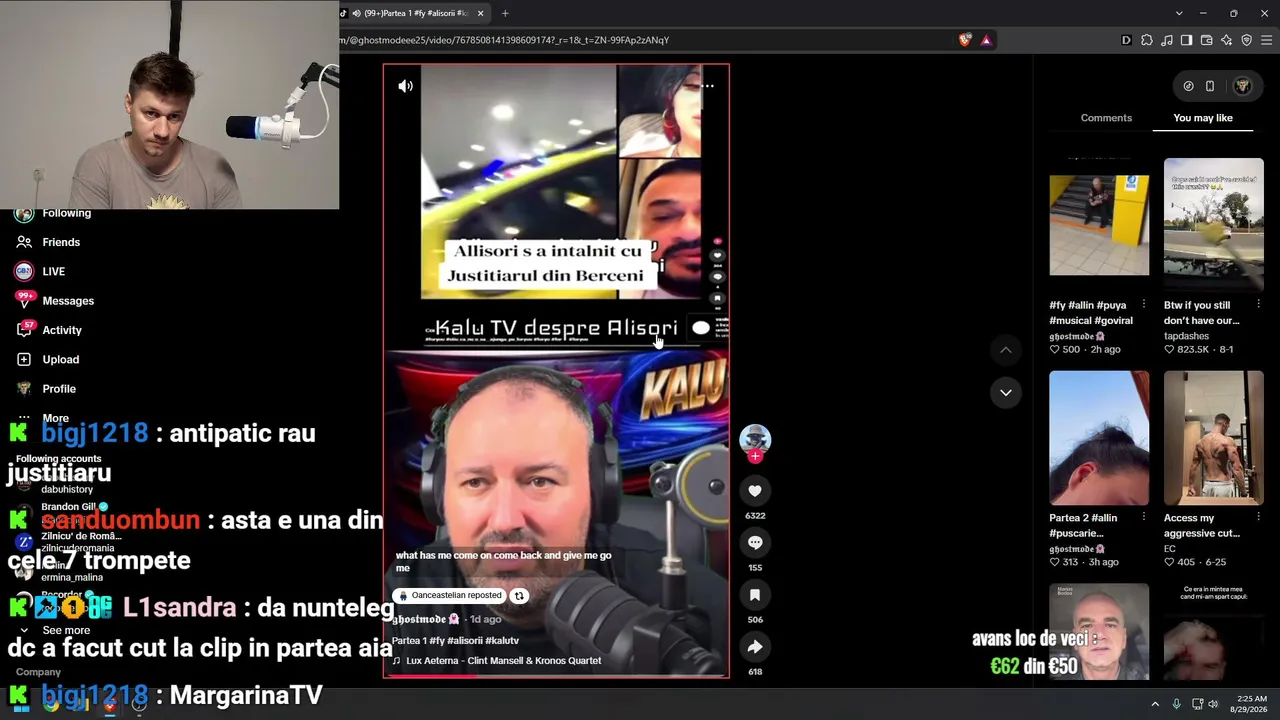
Task: Open the dabuhistory followed account
Action: pyautogui.click(x=67, y=489)
